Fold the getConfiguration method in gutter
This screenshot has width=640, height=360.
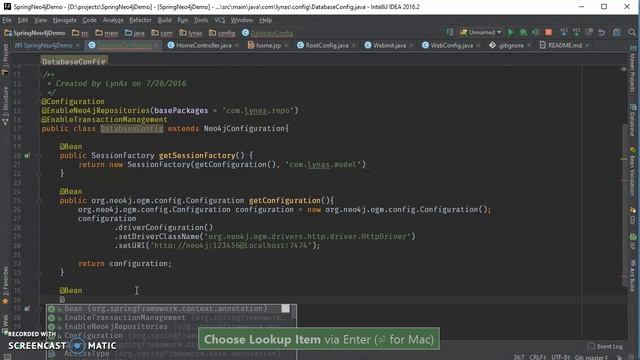(x=40, y=200)
